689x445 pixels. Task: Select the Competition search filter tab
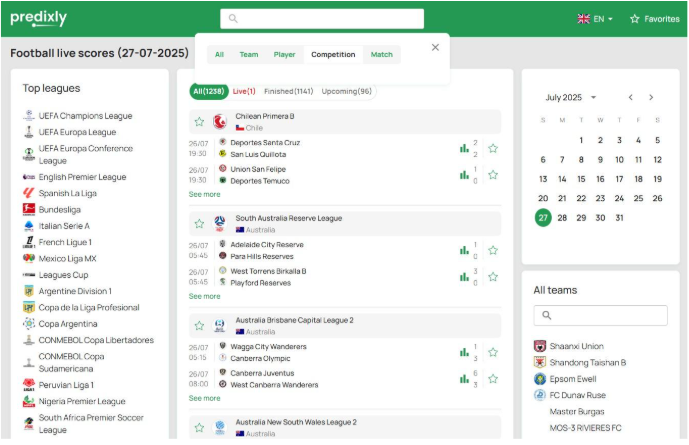point(333,54)
